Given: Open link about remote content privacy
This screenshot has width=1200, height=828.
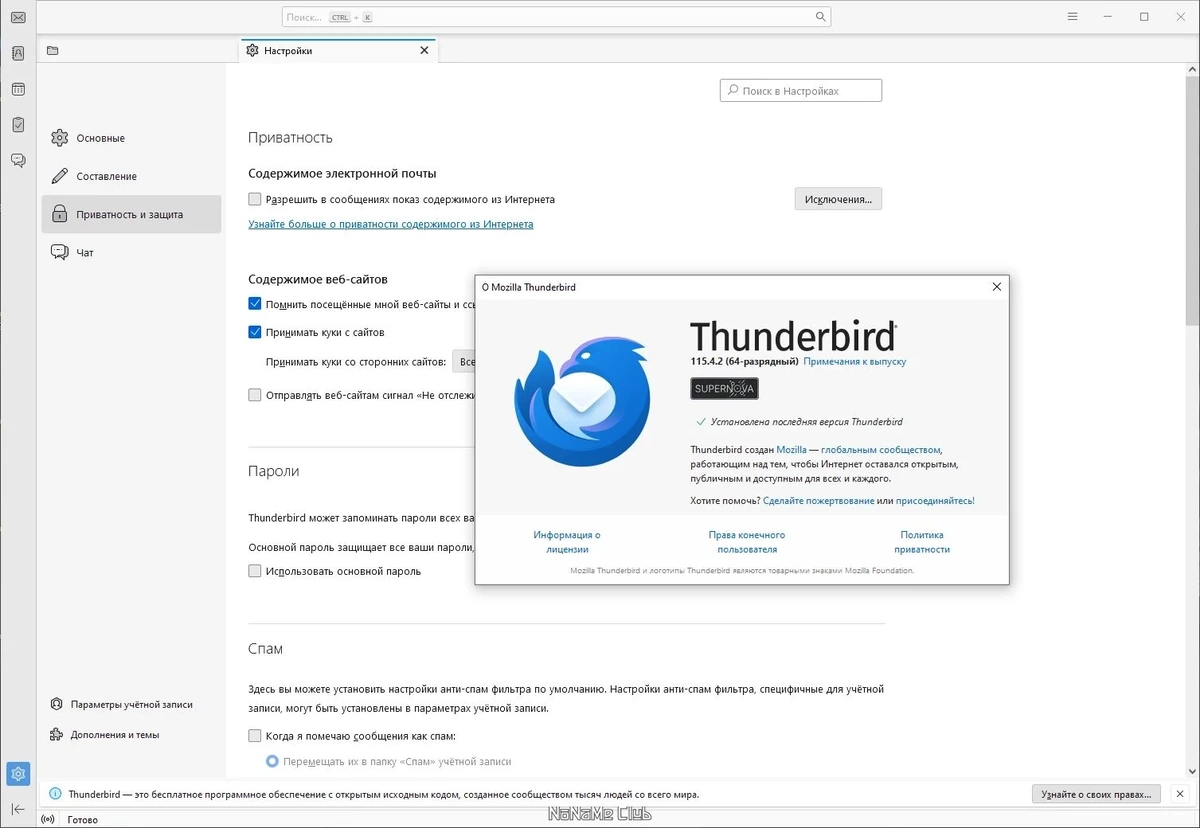Looking at the screenshot, I should click(390, 224).
